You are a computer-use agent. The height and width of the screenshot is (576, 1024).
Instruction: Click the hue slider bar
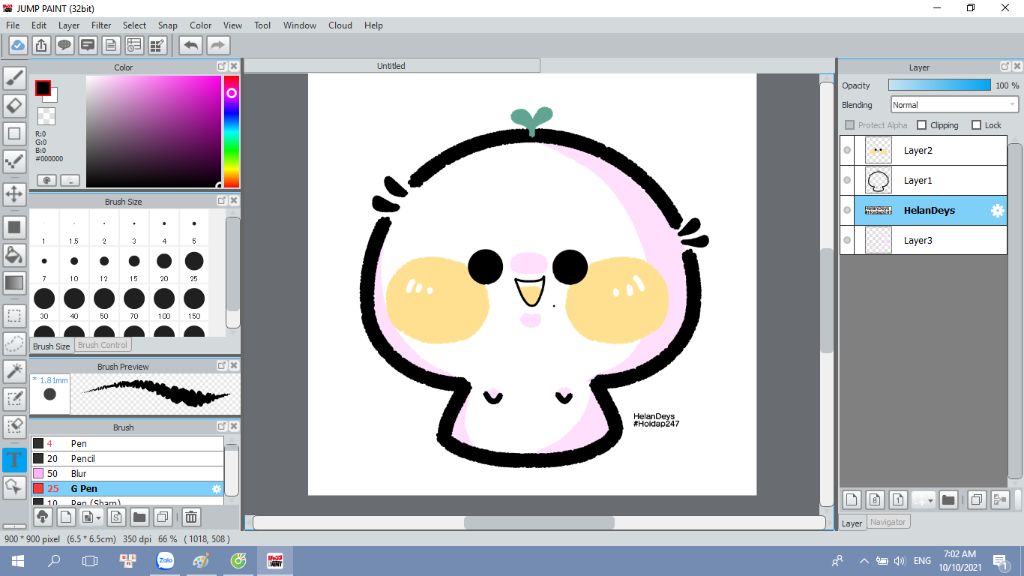point(232,131)
